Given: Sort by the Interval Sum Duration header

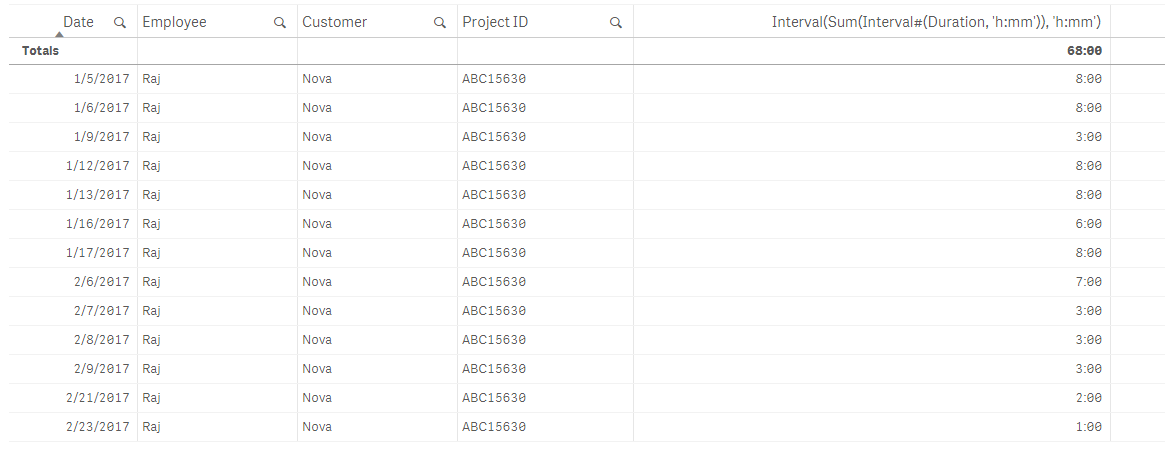Looking at the screenshot, I should tap(936, 22).
